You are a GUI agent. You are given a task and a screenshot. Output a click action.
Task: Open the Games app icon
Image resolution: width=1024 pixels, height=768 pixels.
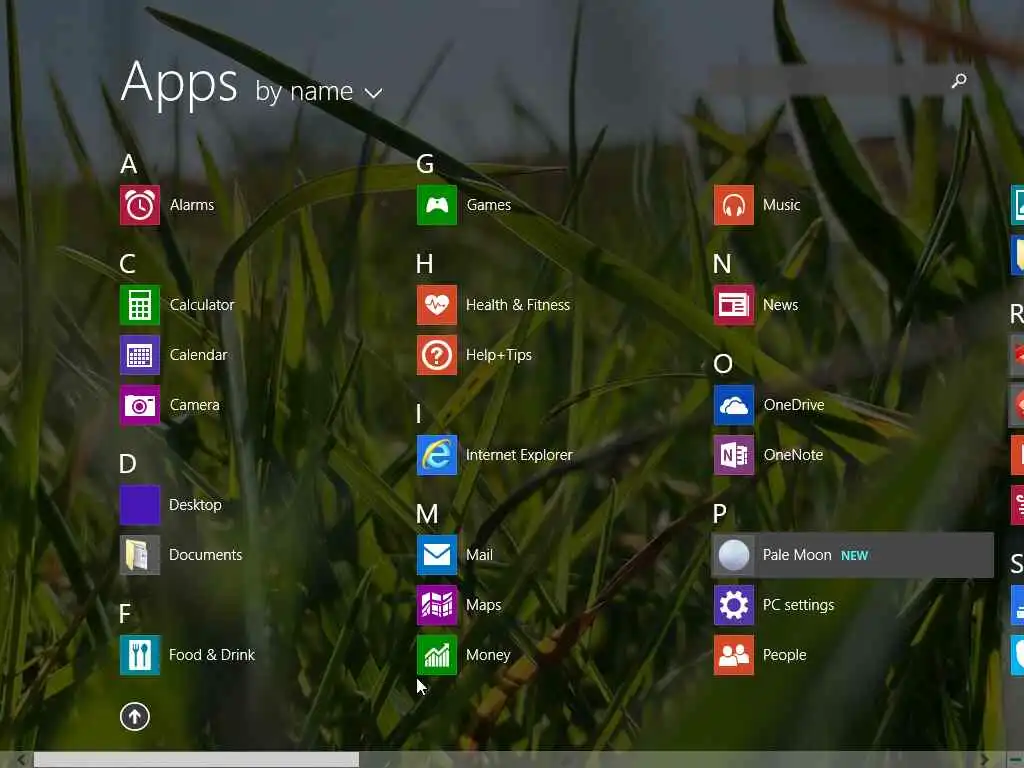click(x=437, y=205)
